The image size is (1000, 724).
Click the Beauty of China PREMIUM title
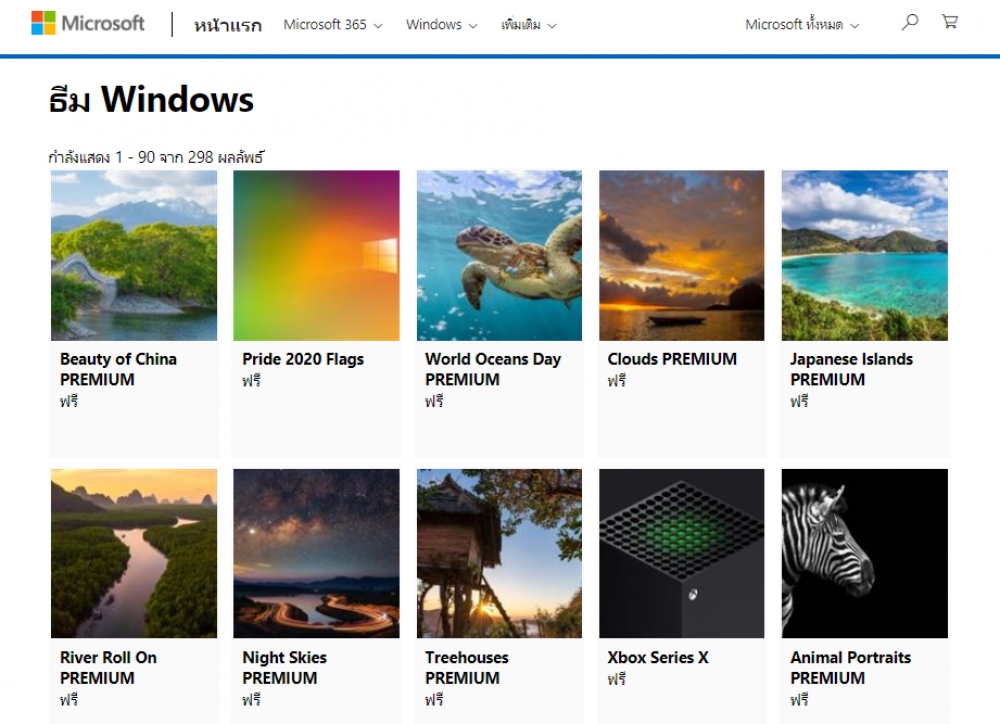pyautogui.click(x=118, y=369)
